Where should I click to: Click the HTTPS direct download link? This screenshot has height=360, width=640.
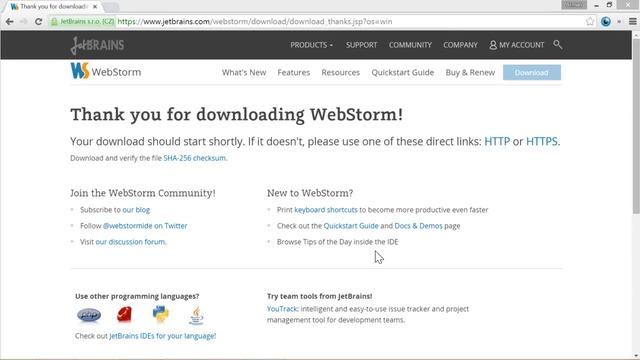tap(542, 142)
